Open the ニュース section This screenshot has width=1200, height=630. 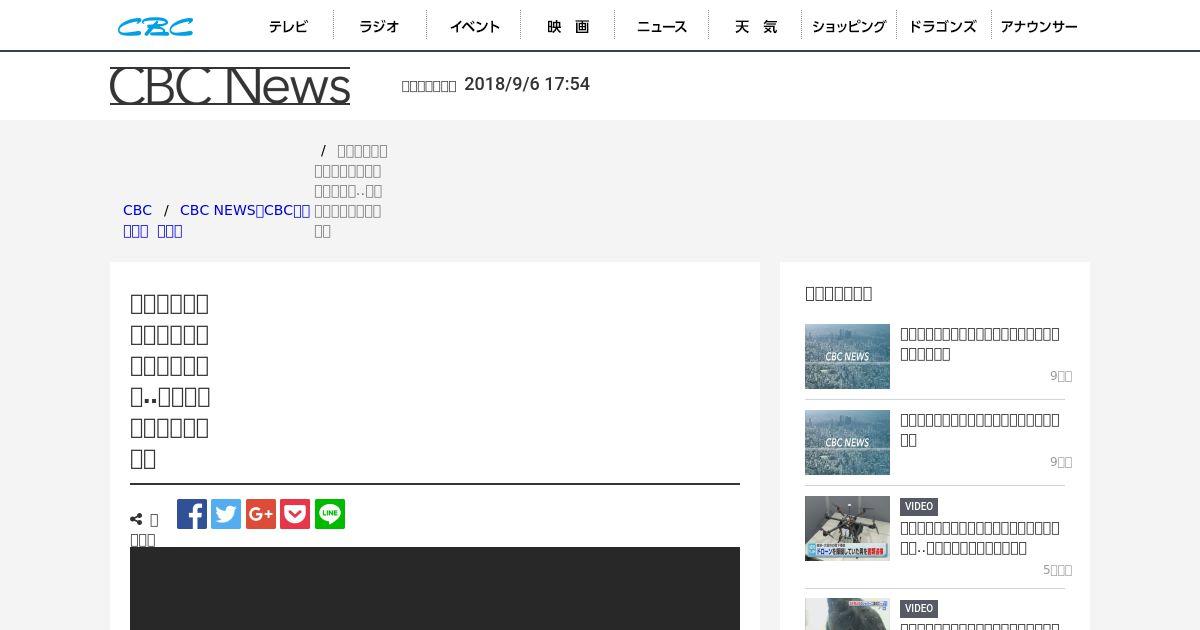(662, 27)
